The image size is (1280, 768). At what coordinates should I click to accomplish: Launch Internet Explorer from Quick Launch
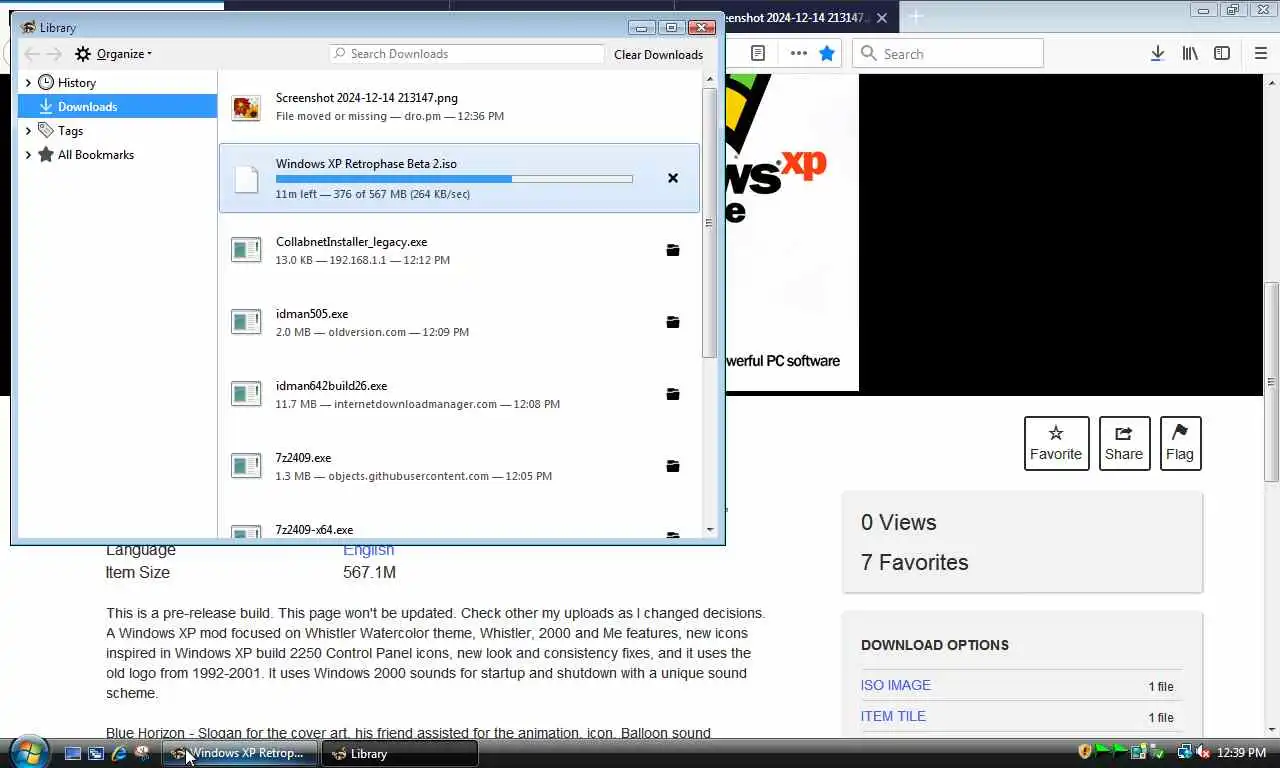tap(119, 753)
